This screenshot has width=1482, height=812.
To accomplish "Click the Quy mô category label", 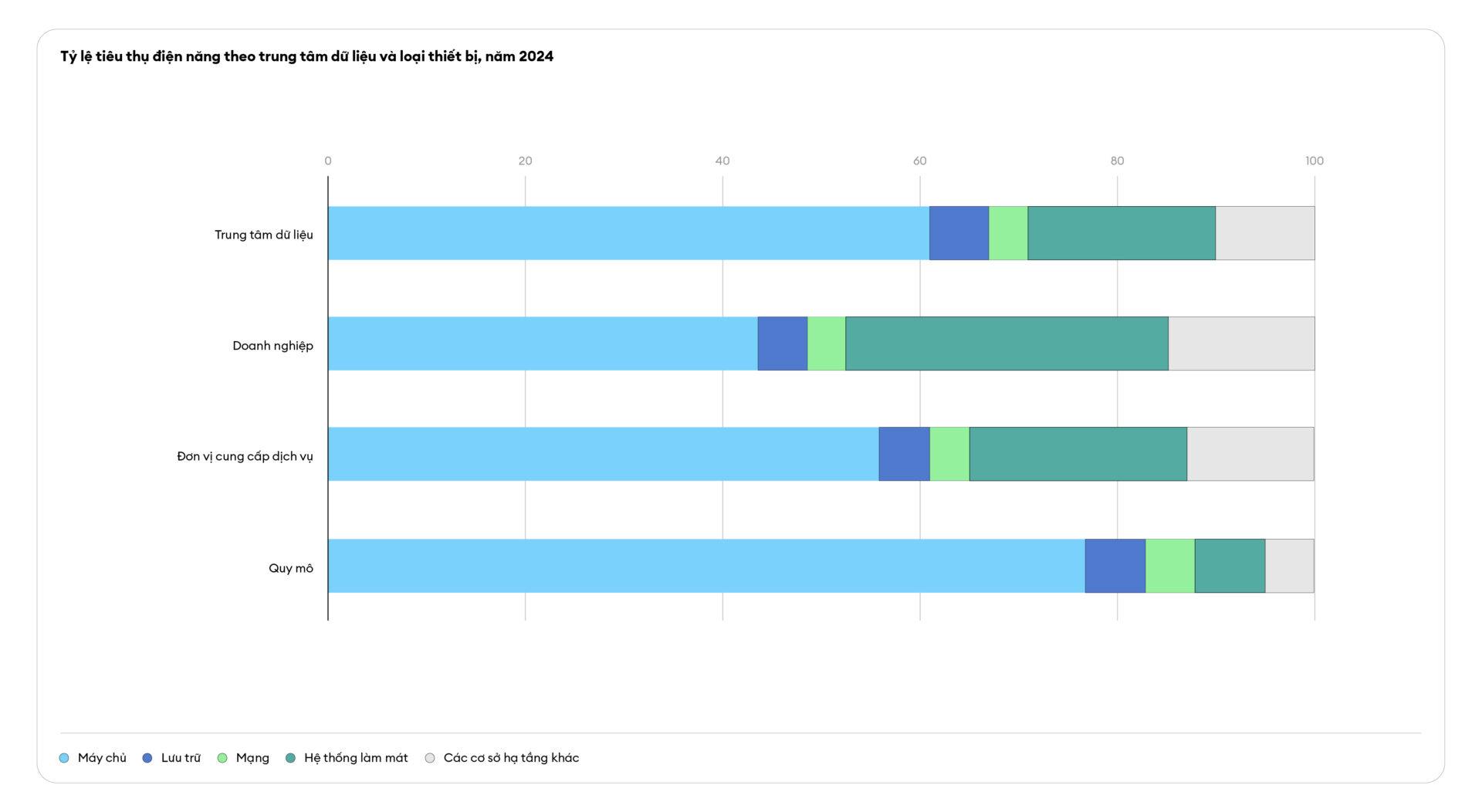I will click(x=290, y=568).
